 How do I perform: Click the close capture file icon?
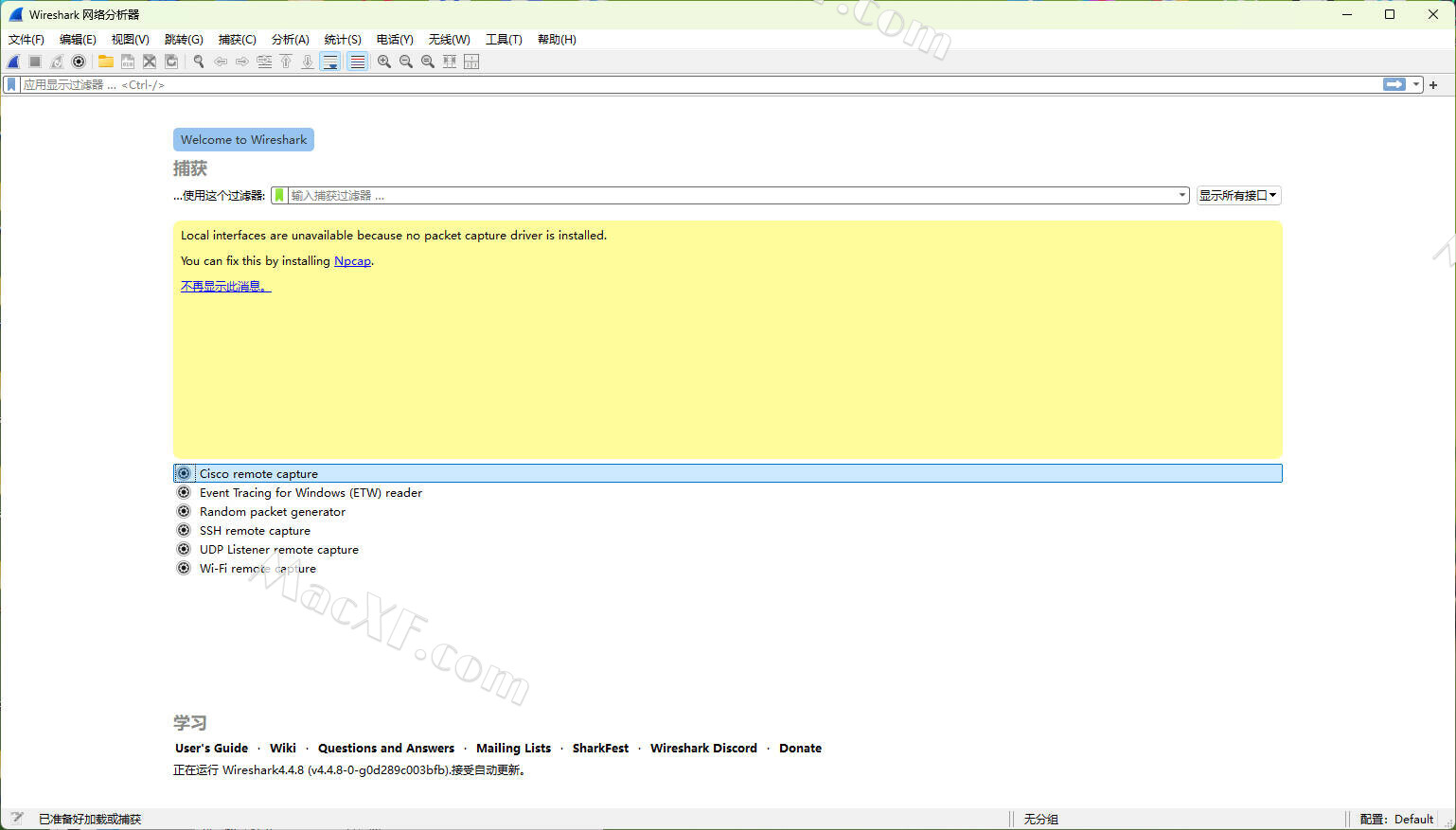coord(150,62)
